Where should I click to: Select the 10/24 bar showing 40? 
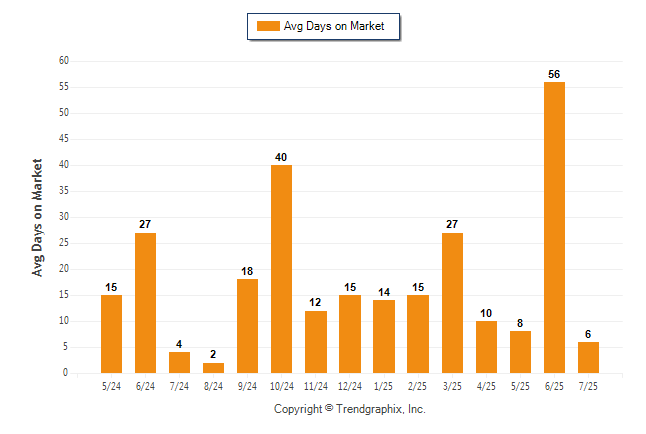281,269
